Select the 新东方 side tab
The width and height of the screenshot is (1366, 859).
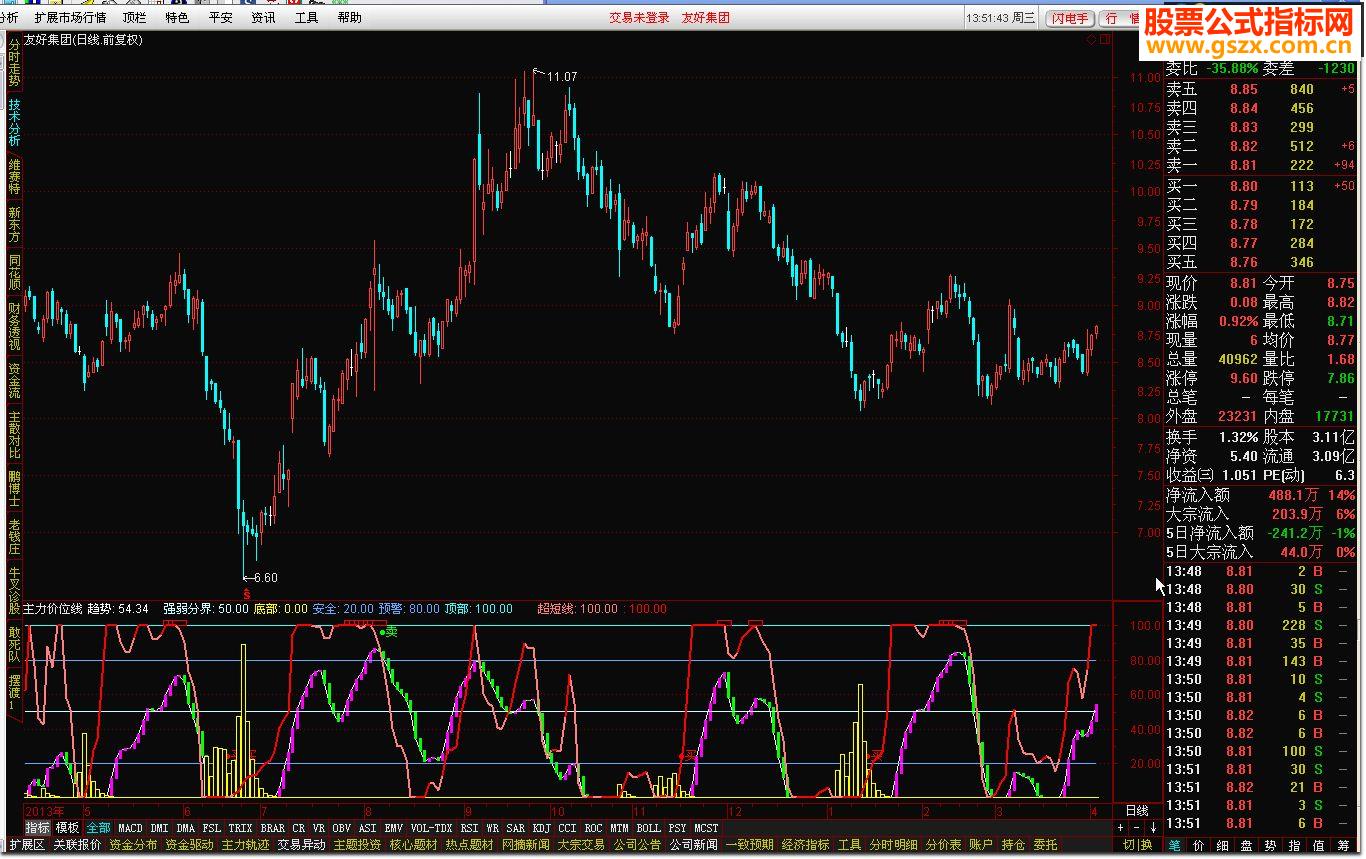14,225
